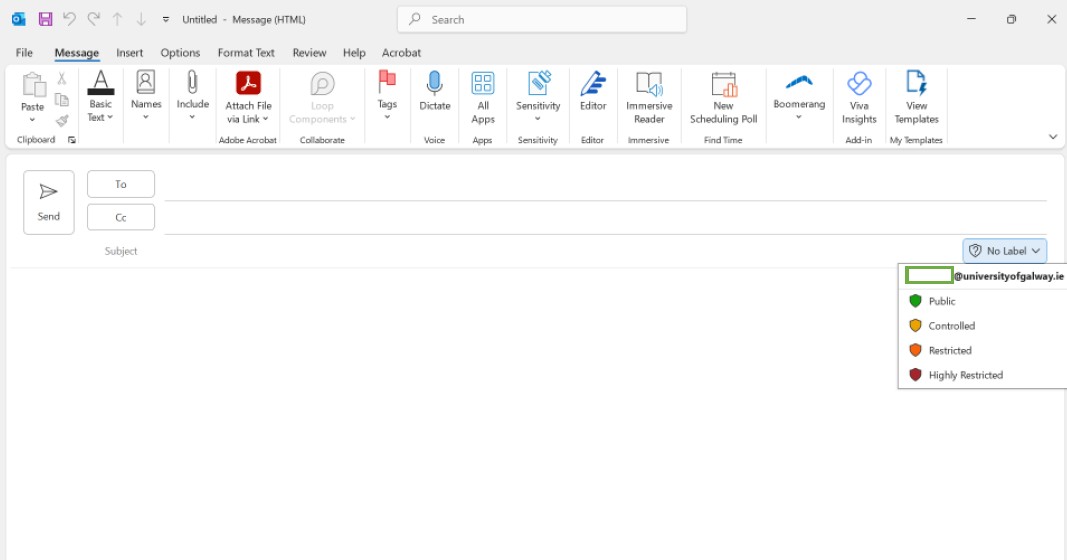
Task: Click the Next Item down arrow
Action: pos(141,19)
